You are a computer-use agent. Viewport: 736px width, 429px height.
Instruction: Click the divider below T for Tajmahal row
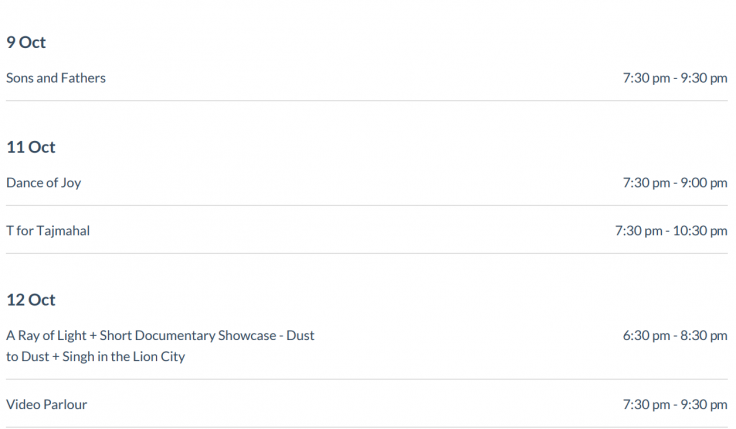click(x=367, y=253)
